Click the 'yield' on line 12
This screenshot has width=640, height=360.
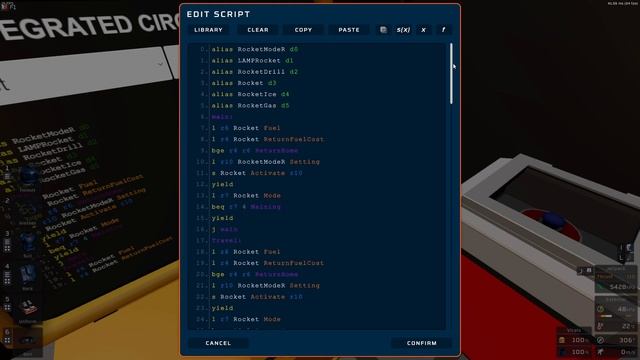coord(222,184)
